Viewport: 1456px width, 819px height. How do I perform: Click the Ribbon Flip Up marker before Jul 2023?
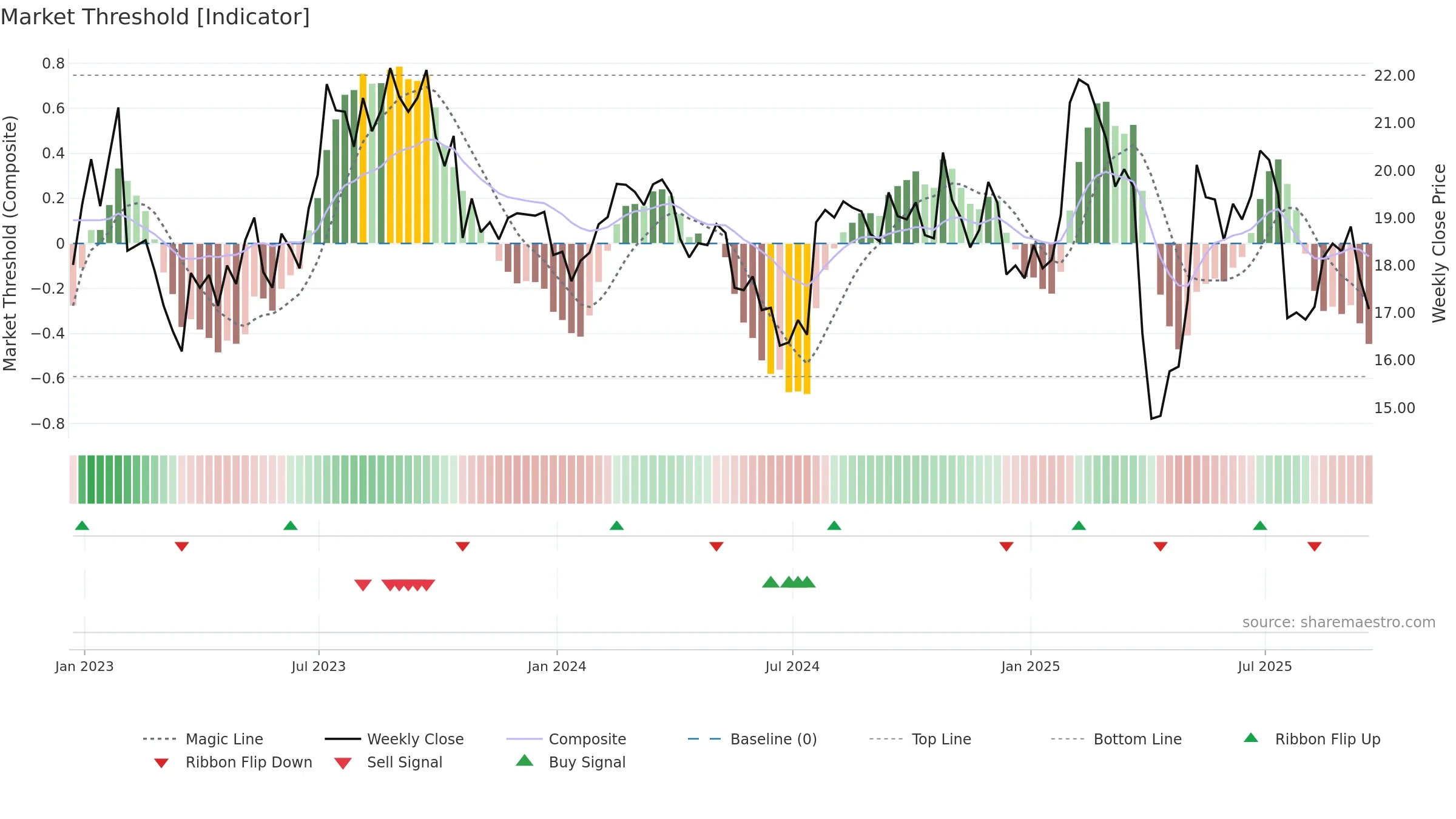(291, 525)
